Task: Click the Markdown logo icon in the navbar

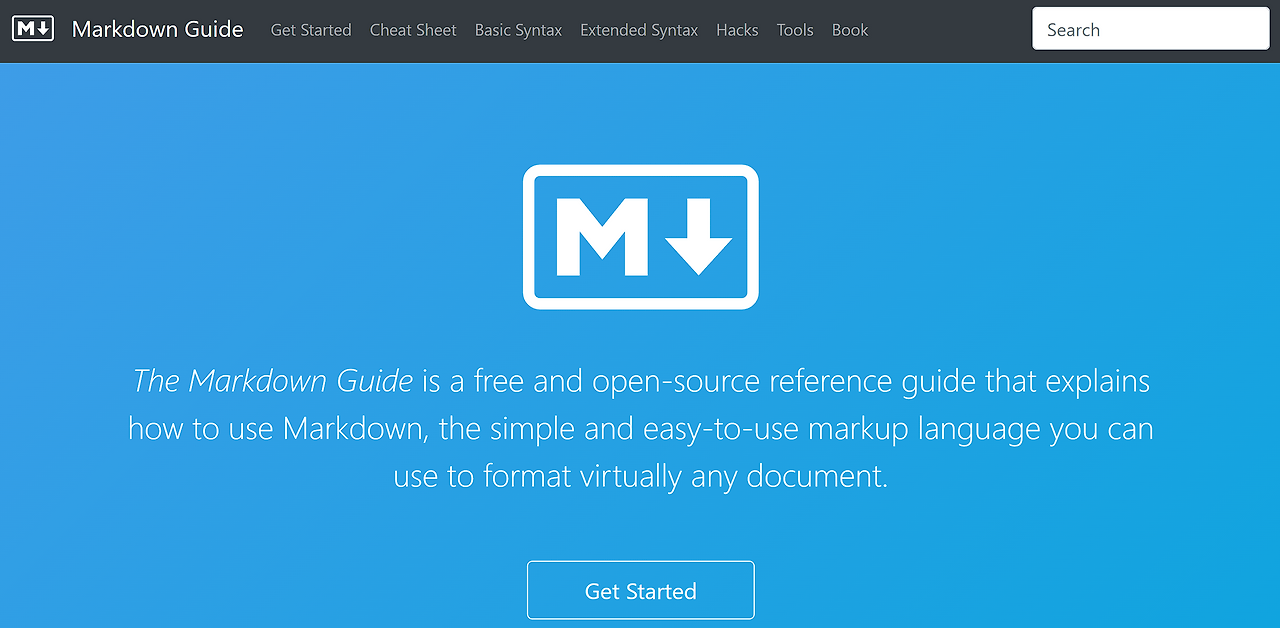Action: (33, 28)
